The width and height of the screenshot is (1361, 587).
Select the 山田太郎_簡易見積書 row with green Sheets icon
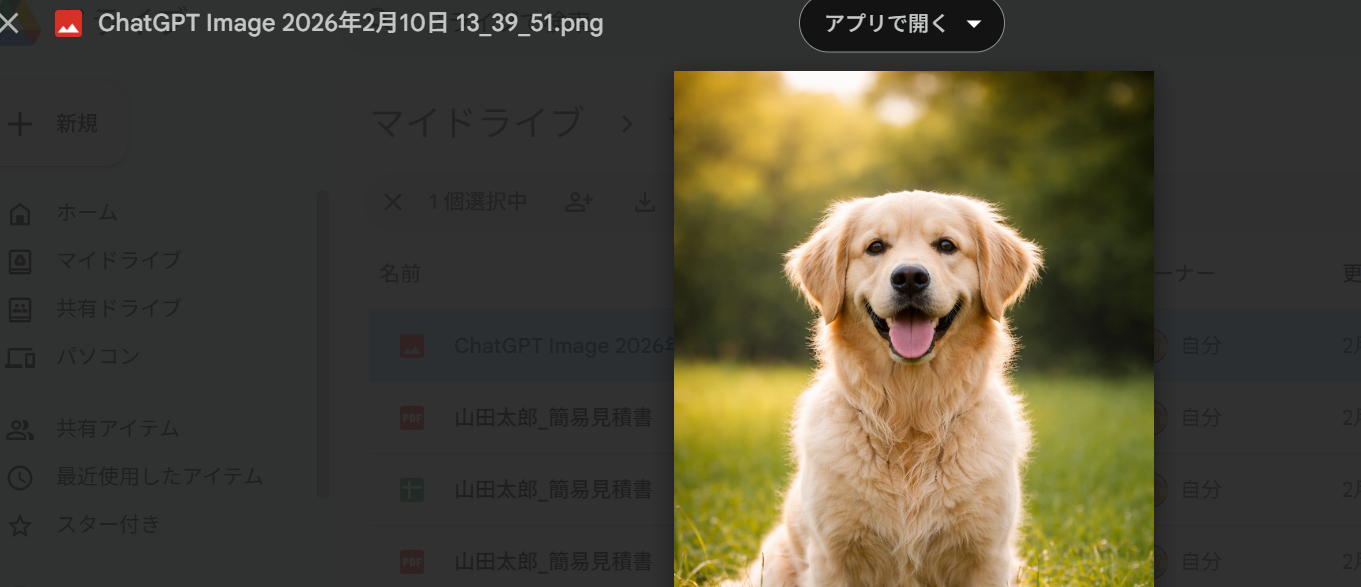click(865, 490)
